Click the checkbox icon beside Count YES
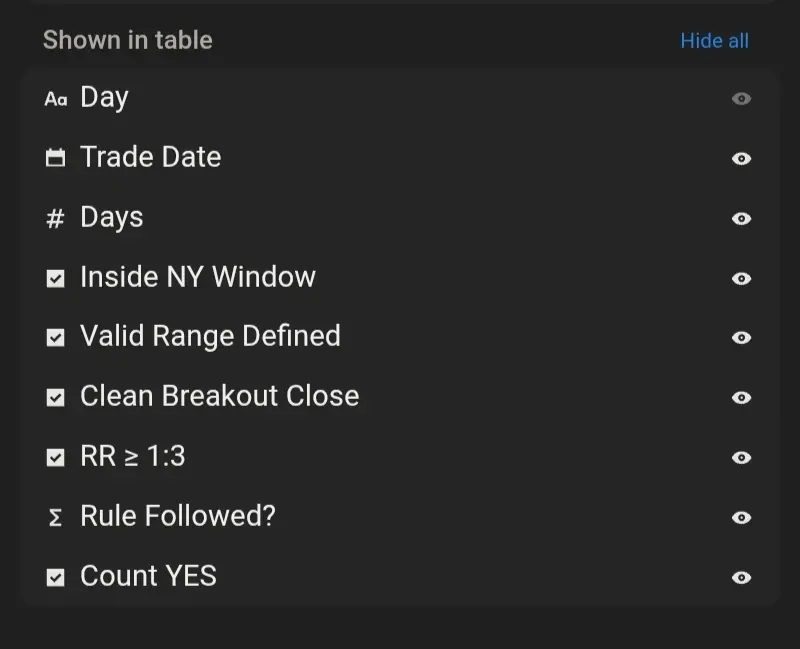This screenshot has height=649, width=800. coord(56,578)
